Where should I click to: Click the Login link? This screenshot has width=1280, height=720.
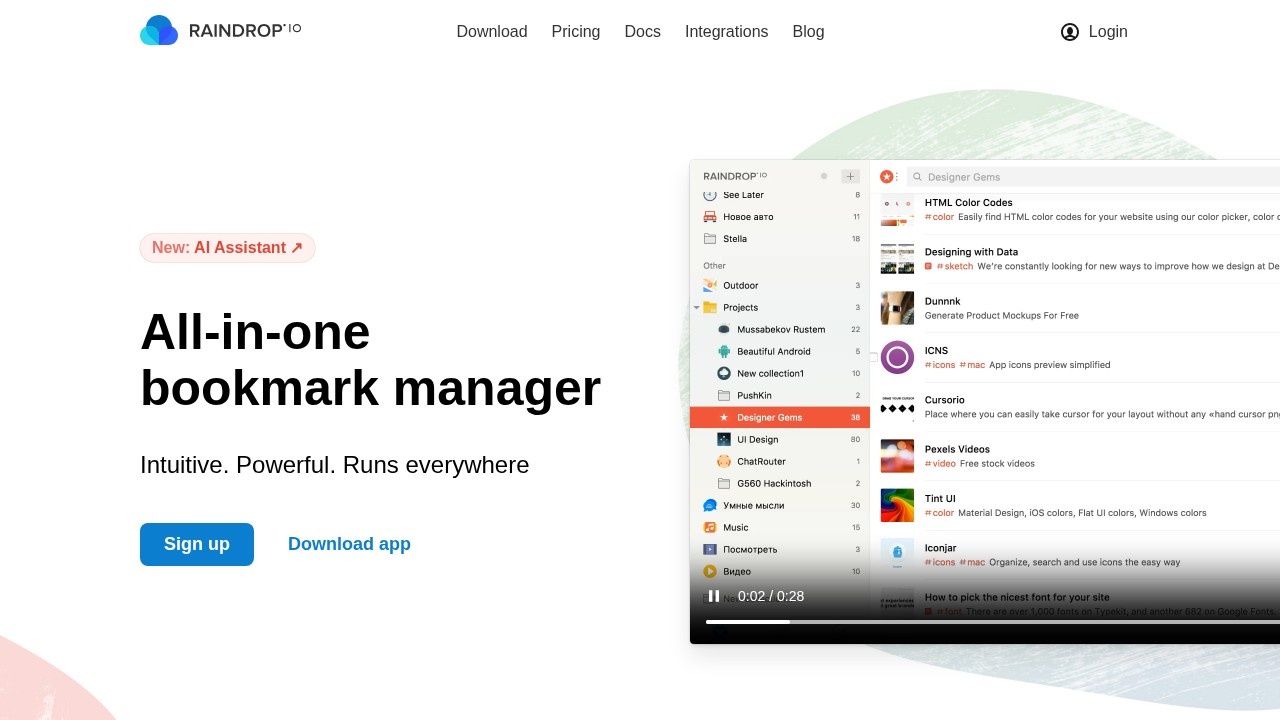[1108, 32]
